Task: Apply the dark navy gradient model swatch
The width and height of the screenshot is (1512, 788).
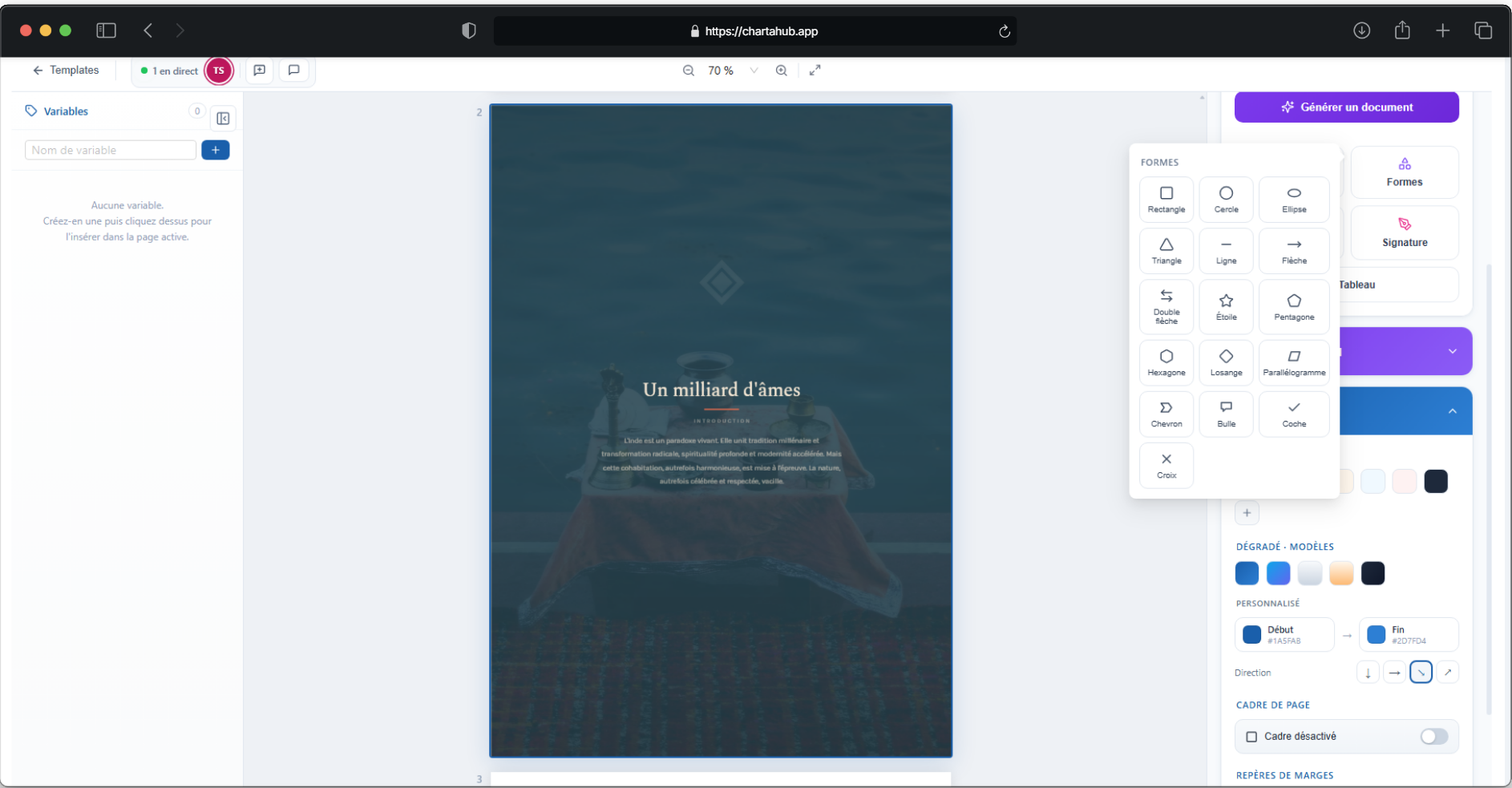Action: point(1373,573)
